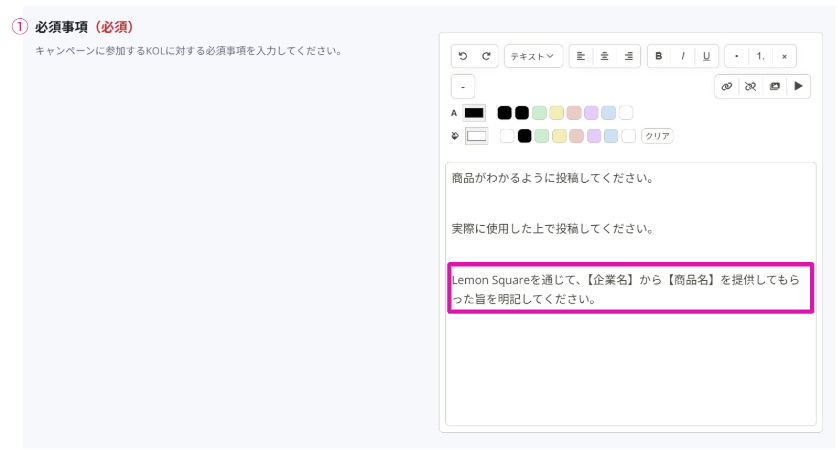Insert a numbered list
838x450 pixels.
coord(761,56)
